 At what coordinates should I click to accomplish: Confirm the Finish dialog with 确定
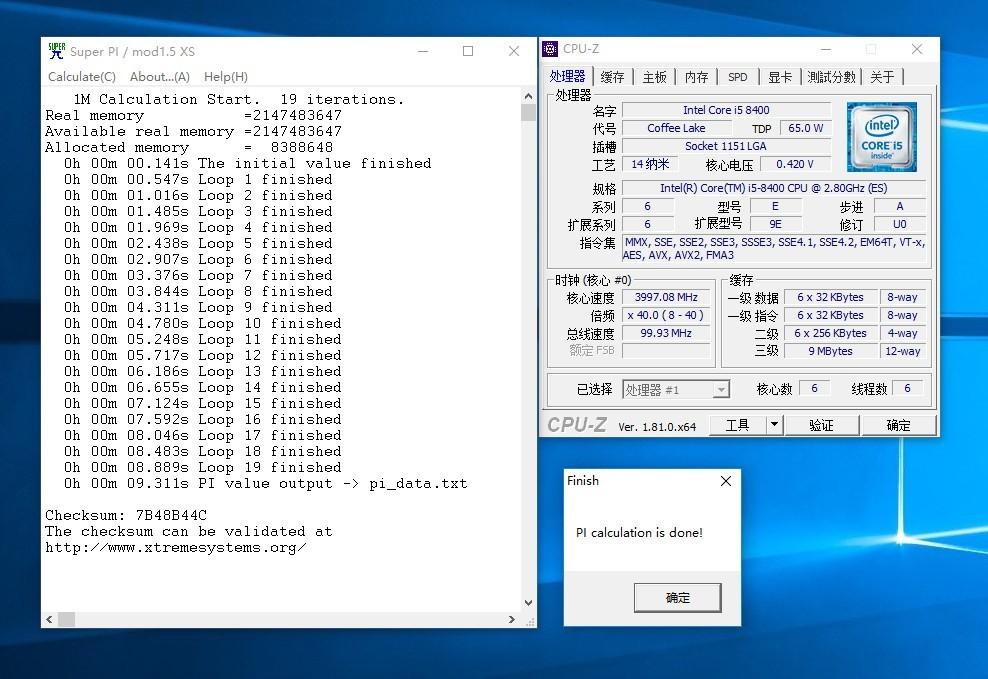(x=677, y=597)
